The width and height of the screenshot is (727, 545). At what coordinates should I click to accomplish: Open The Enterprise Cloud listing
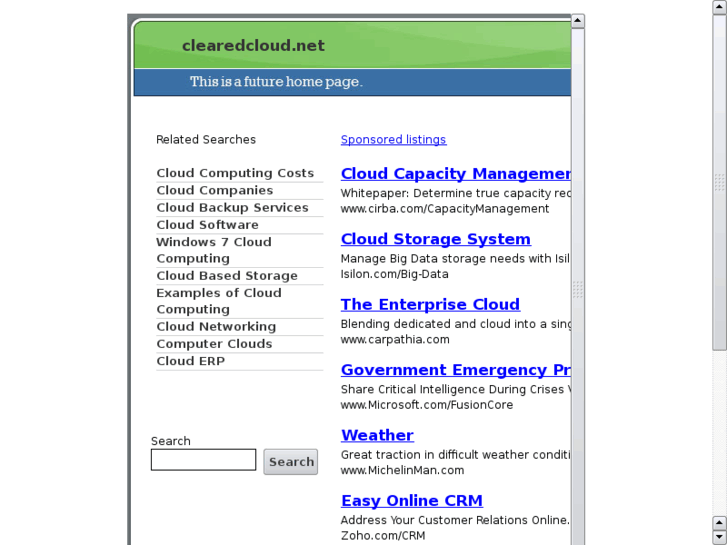(430, 304)
